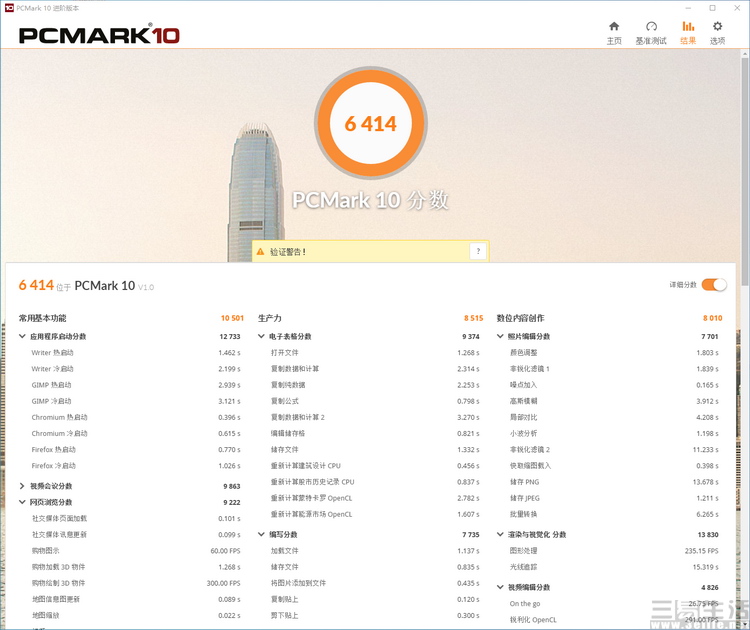Click the 购物绘制 3D 物件 row
The width and height of the screenshot is (750, 630).
point(136,583)
